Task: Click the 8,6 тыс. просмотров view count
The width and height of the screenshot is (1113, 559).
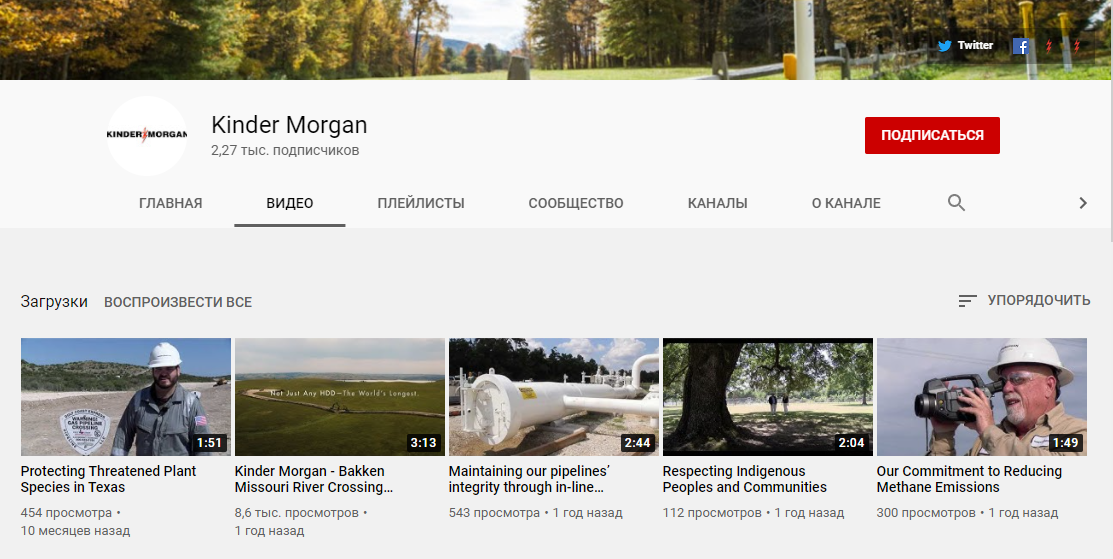Action: (297, 512)
